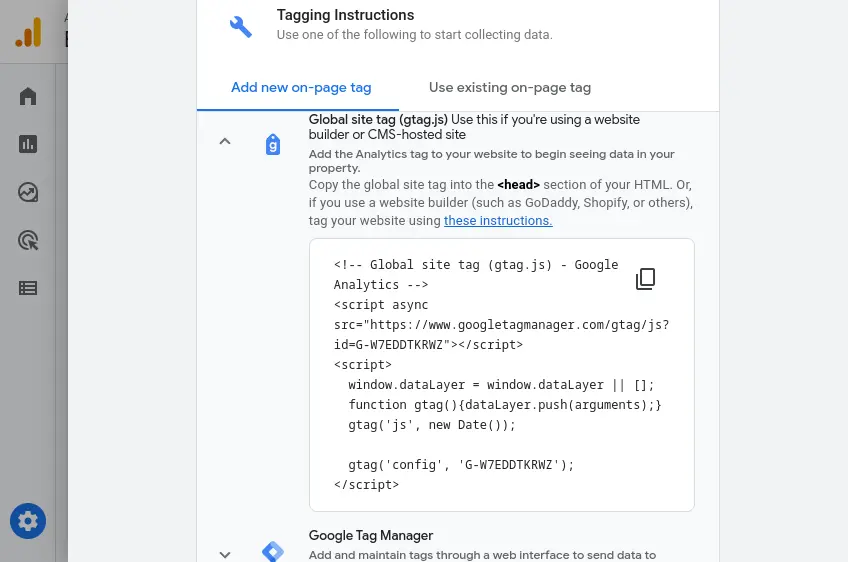This screenshot has height=562, width=848.
Task: Click the window.dataLayer code line
Action: 501,385
